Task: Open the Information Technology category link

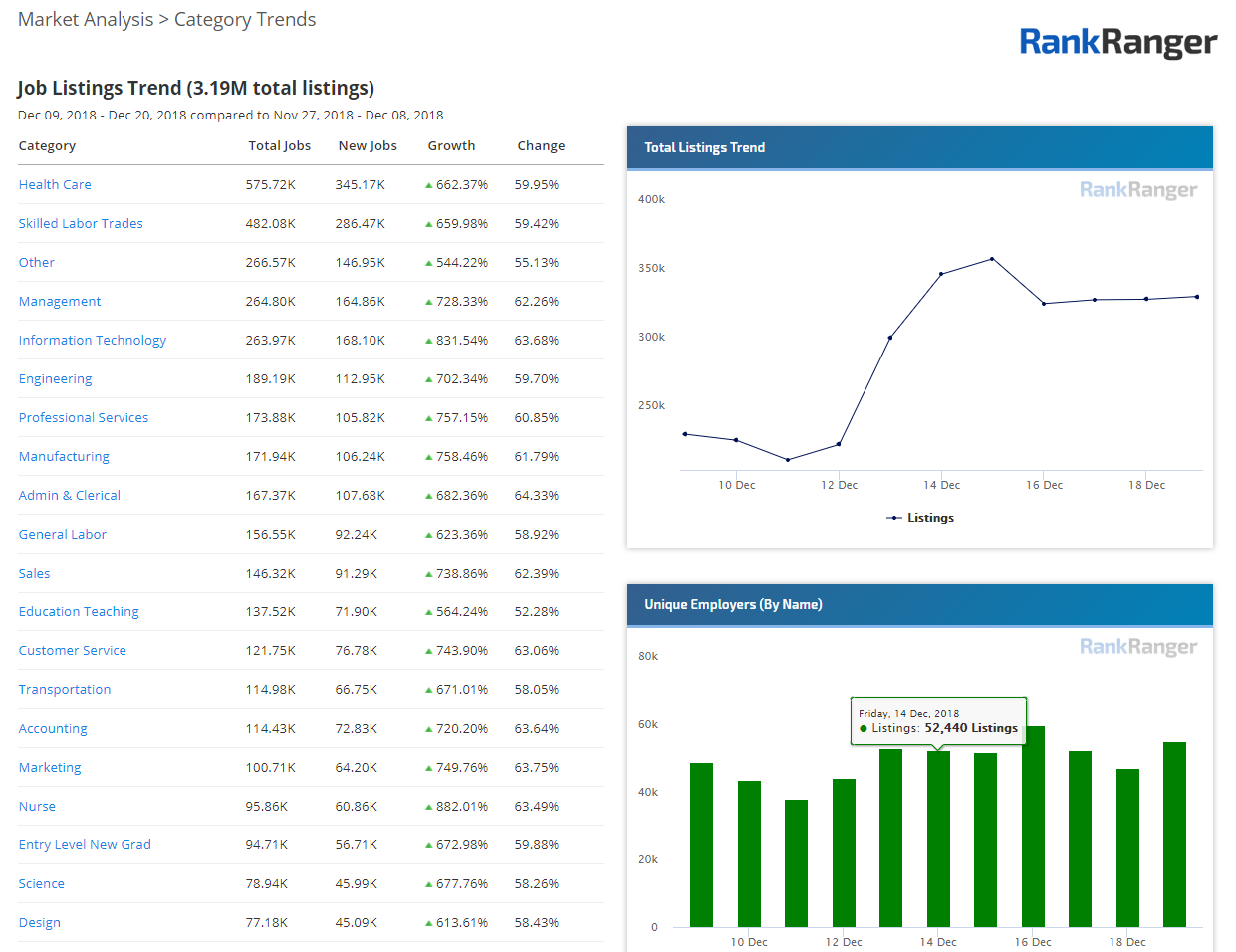Action: [x=93, y=341]
